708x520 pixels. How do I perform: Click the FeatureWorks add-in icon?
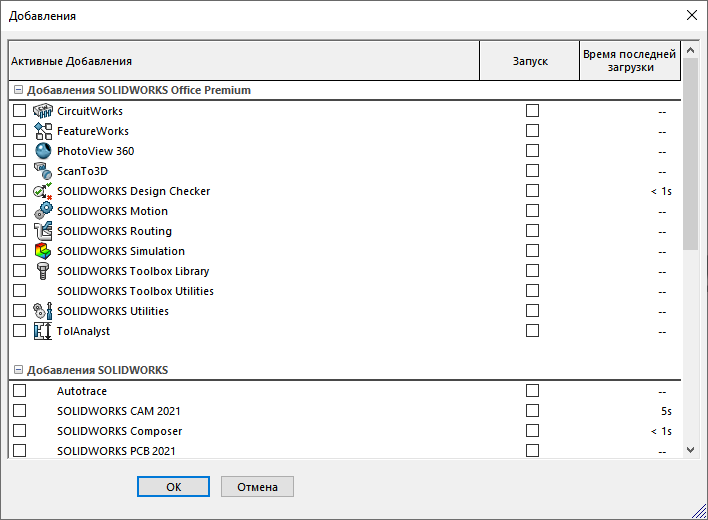coord(43,131)
